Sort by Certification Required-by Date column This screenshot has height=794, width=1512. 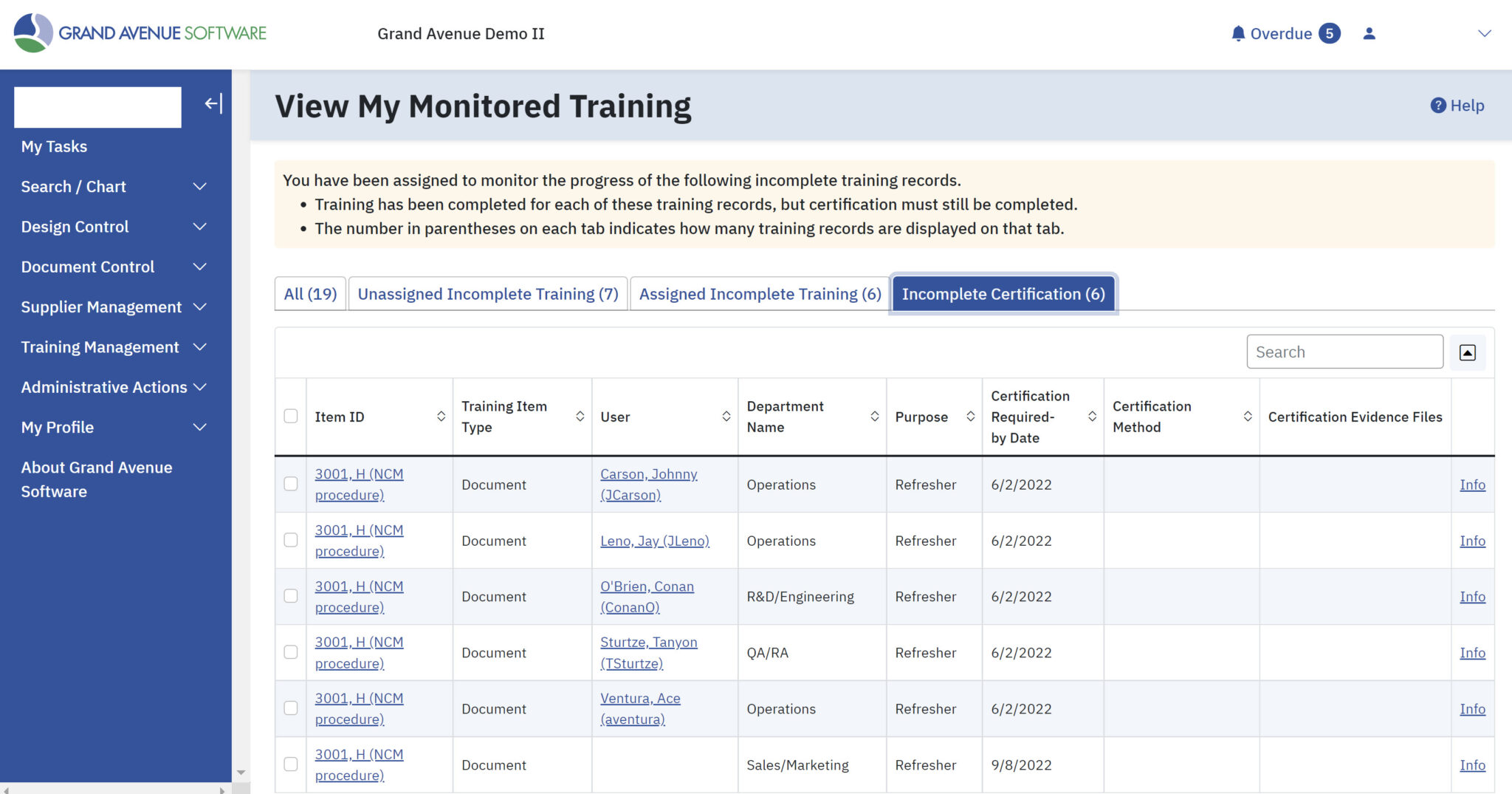click(x=1093, y=417)
